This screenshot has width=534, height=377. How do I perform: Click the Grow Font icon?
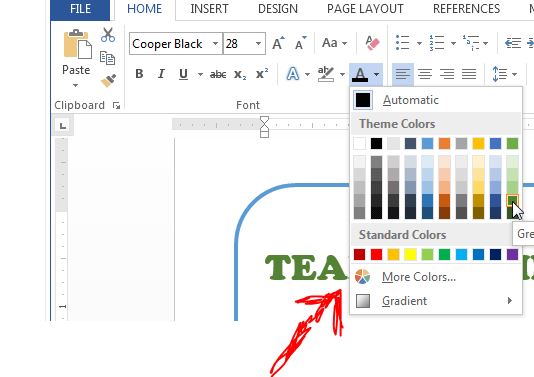pos(278,43)
